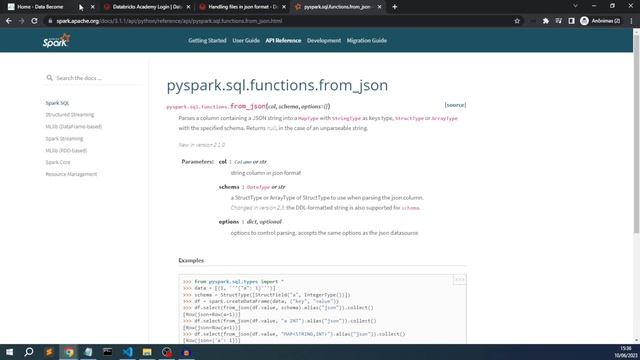Click the DataType link for schema
Image resolution: width=640 pixels, height=360 pixels.
pos(258,187)
